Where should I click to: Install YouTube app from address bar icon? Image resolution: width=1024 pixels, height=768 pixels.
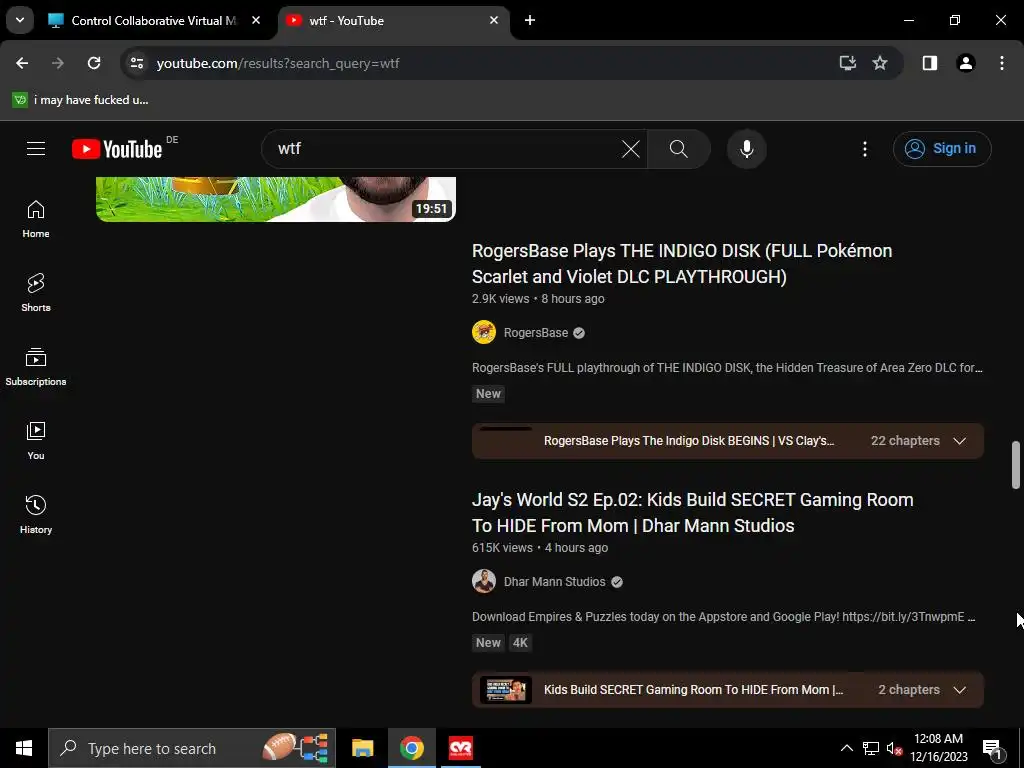point(847,63)
